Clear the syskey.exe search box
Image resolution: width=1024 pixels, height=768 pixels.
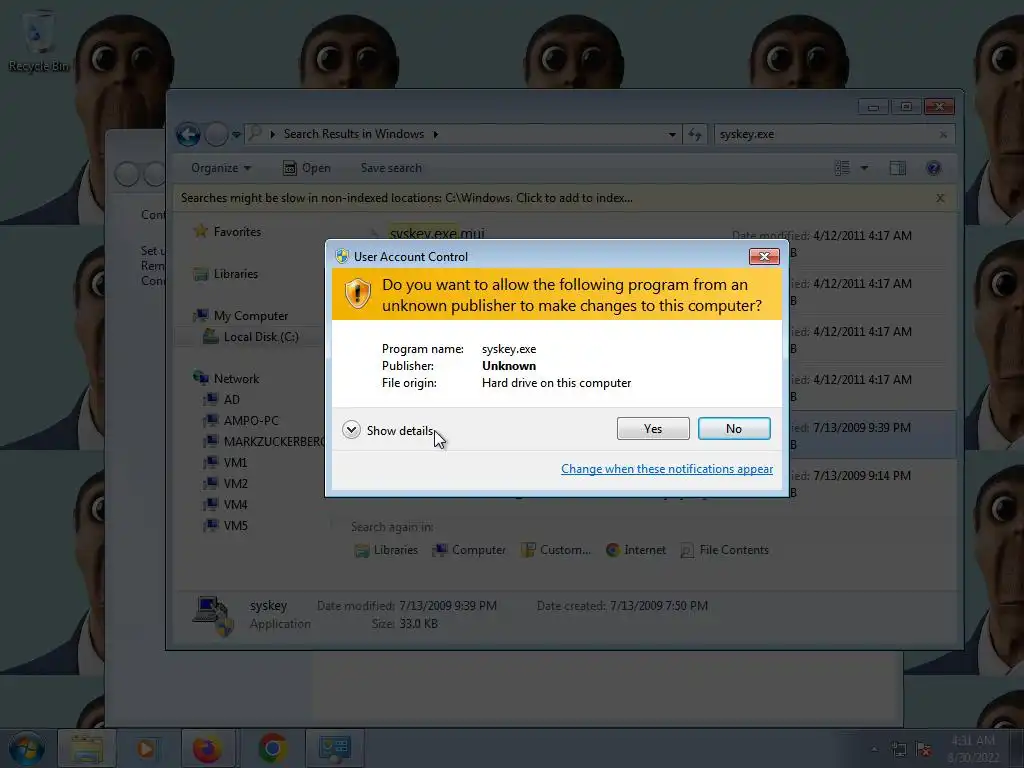pyautogui.click(x=943, y=135)
